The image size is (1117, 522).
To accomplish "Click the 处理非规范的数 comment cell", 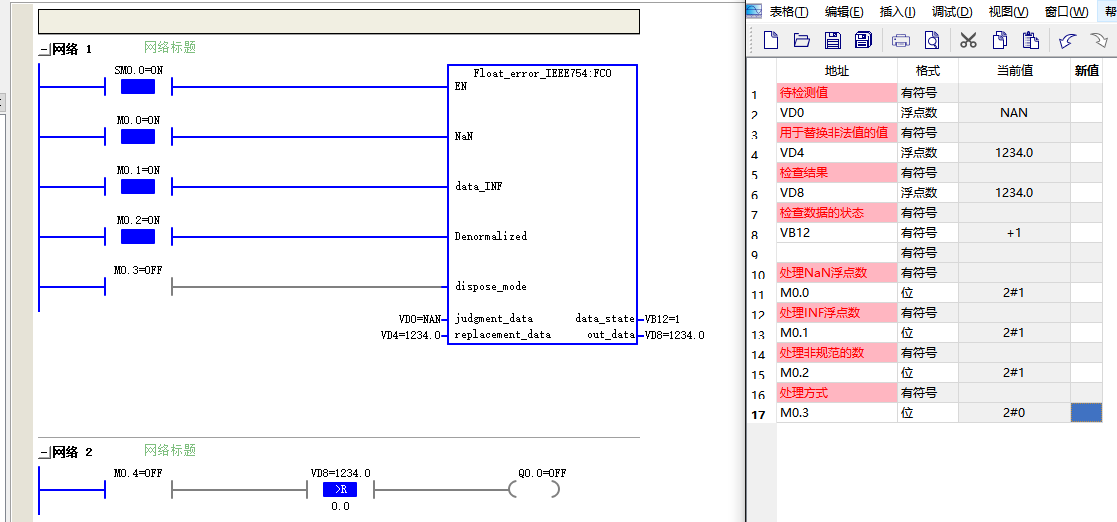I will coord(837,353).
